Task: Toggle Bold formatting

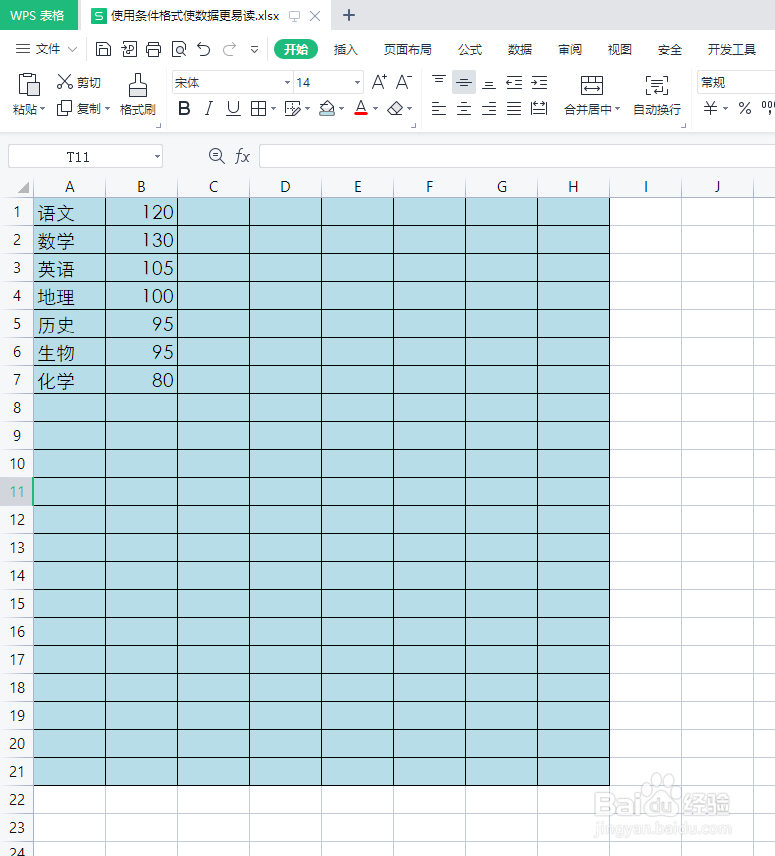Action: coord(184,109)
